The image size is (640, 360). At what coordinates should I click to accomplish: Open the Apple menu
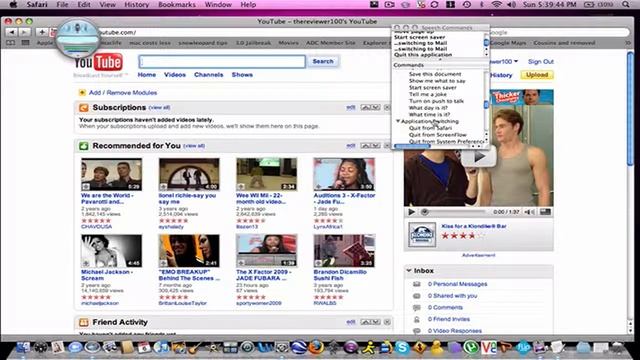coord(13,4)
